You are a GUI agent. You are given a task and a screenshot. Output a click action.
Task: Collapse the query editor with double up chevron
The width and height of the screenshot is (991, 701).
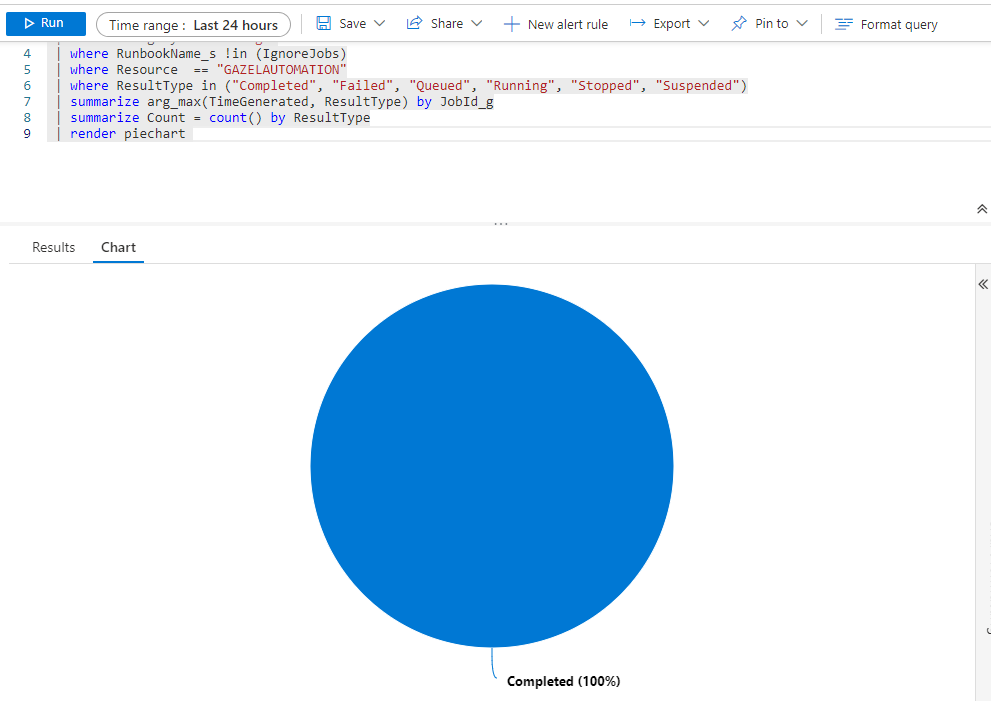click(982, 209)
